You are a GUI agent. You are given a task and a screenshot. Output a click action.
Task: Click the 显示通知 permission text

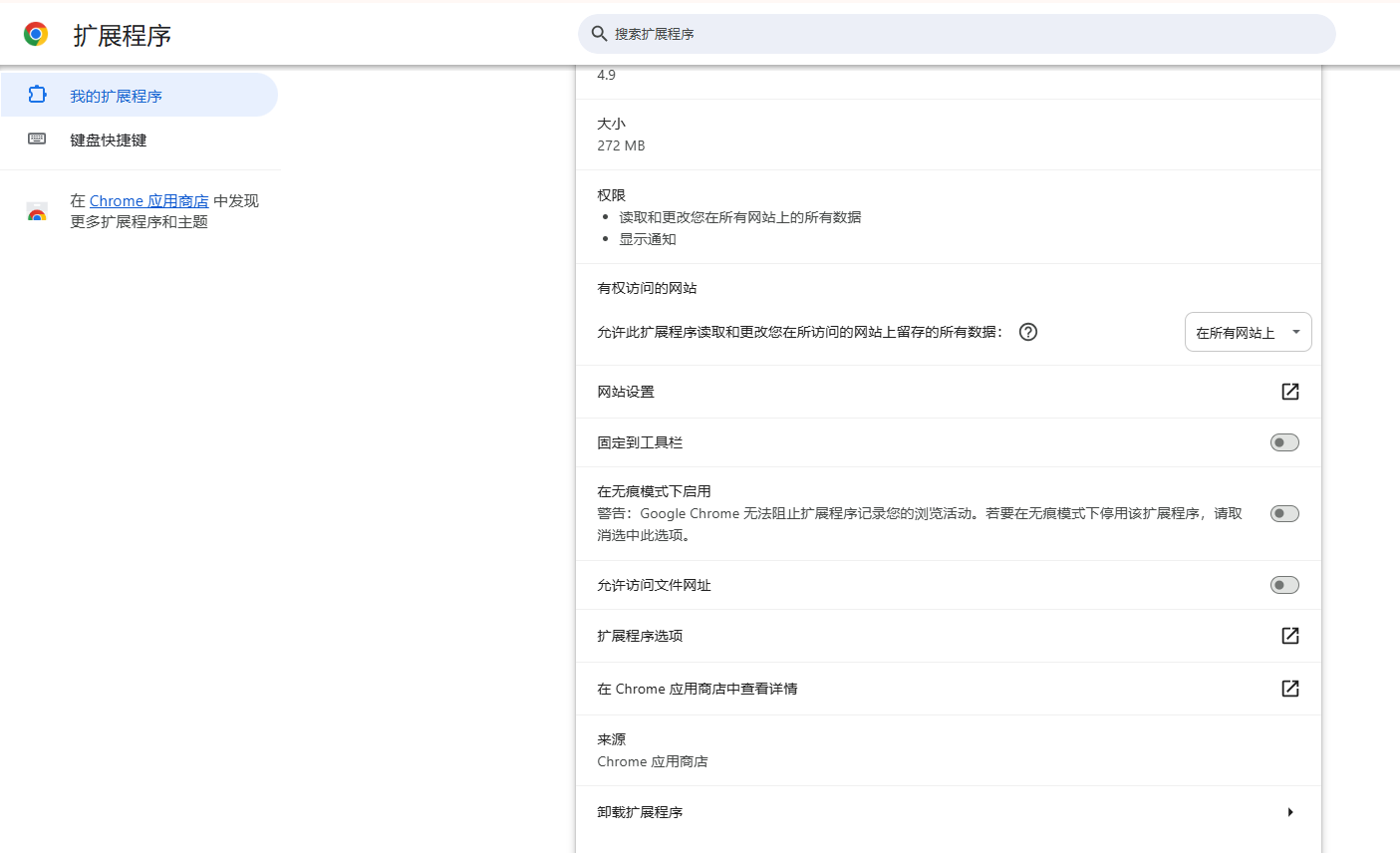coord(648,239)
